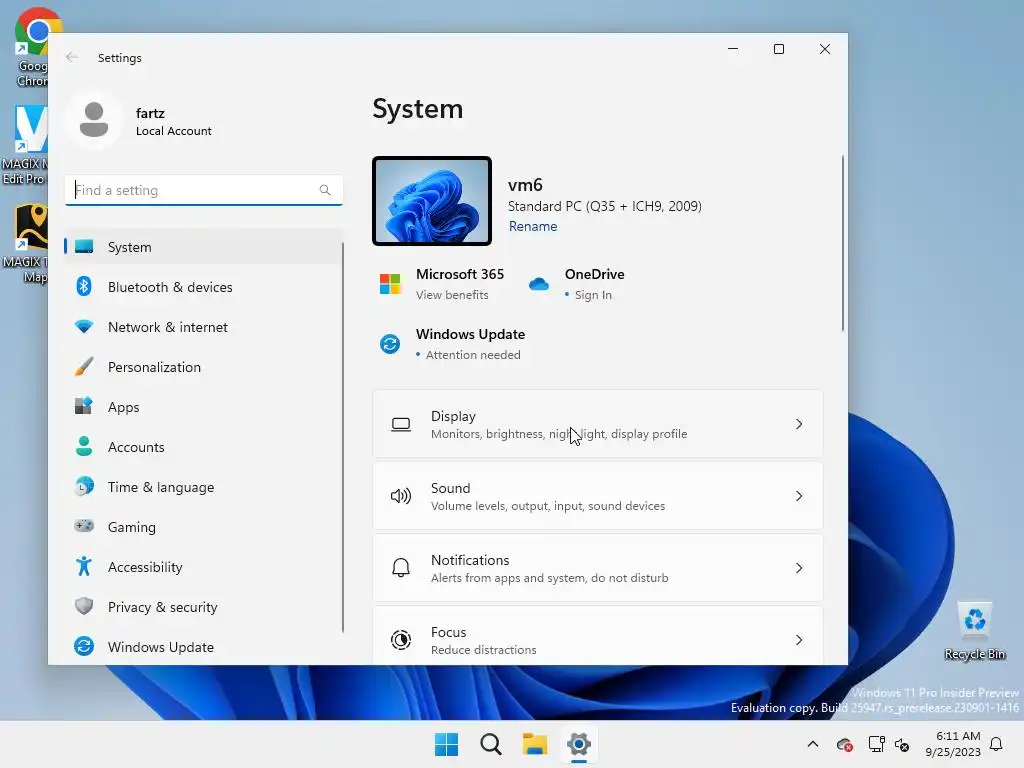Open the Sound settings card
Image resolution: width=1024 pixels, height=768 pixels.
[x=598, y=496]
